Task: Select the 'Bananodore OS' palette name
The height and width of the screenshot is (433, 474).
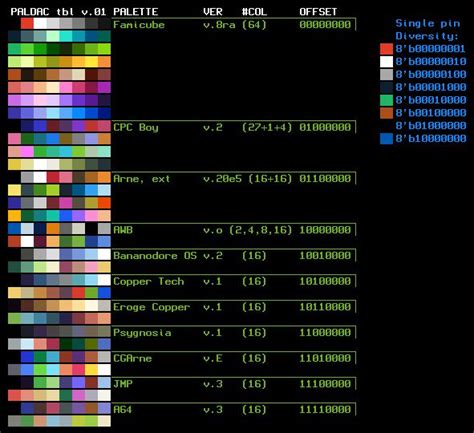Action: point(155,256)
